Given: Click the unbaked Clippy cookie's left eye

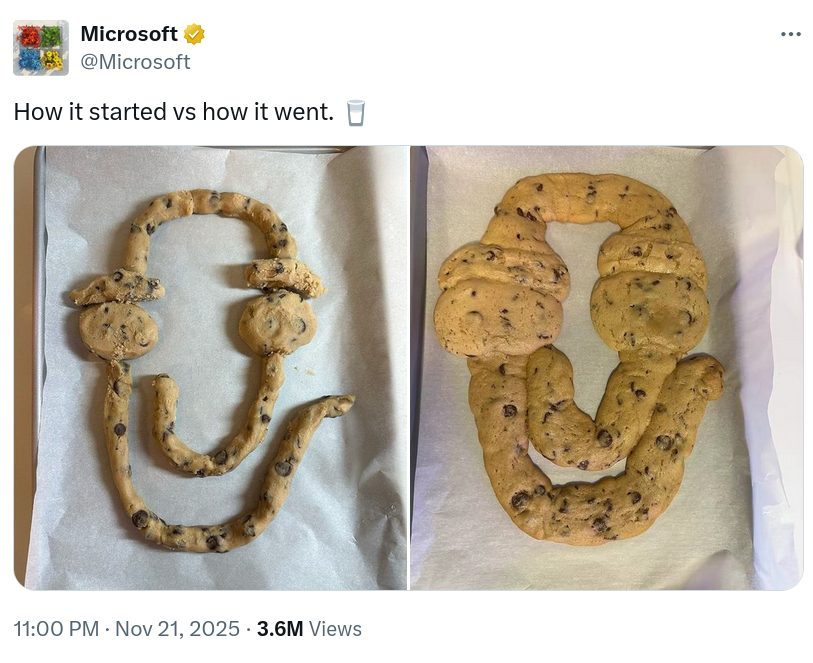Looking at the screenshot, I should 118,328.
